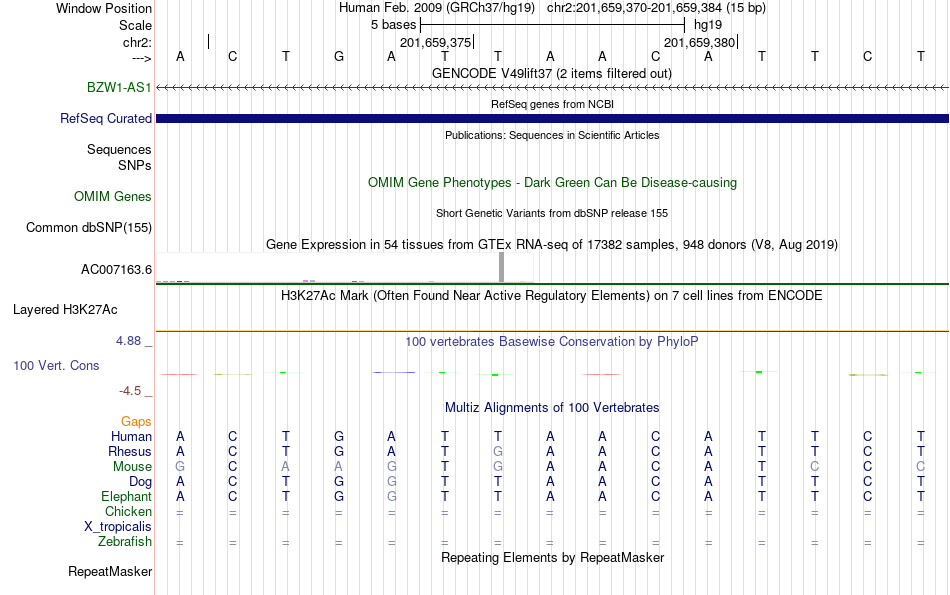Open OMIM Gene Phenotypes track title
The height and width of the screenshot is (595, 950).
553,182
